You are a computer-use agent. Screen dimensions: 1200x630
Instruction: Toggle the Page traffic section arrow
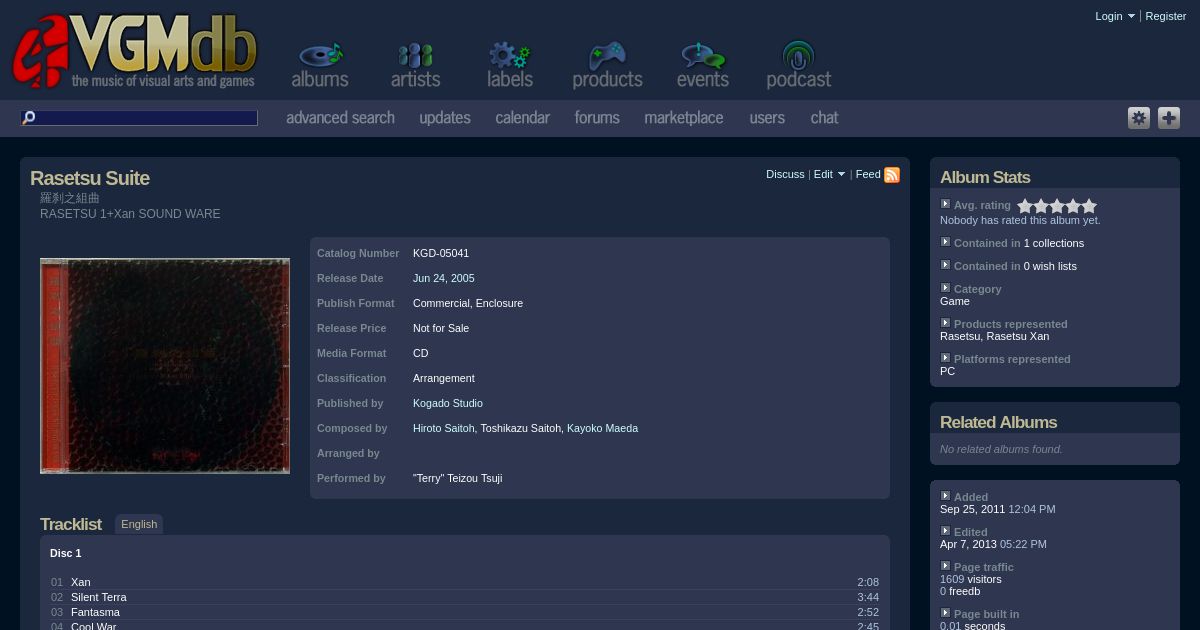pos(945,566)
